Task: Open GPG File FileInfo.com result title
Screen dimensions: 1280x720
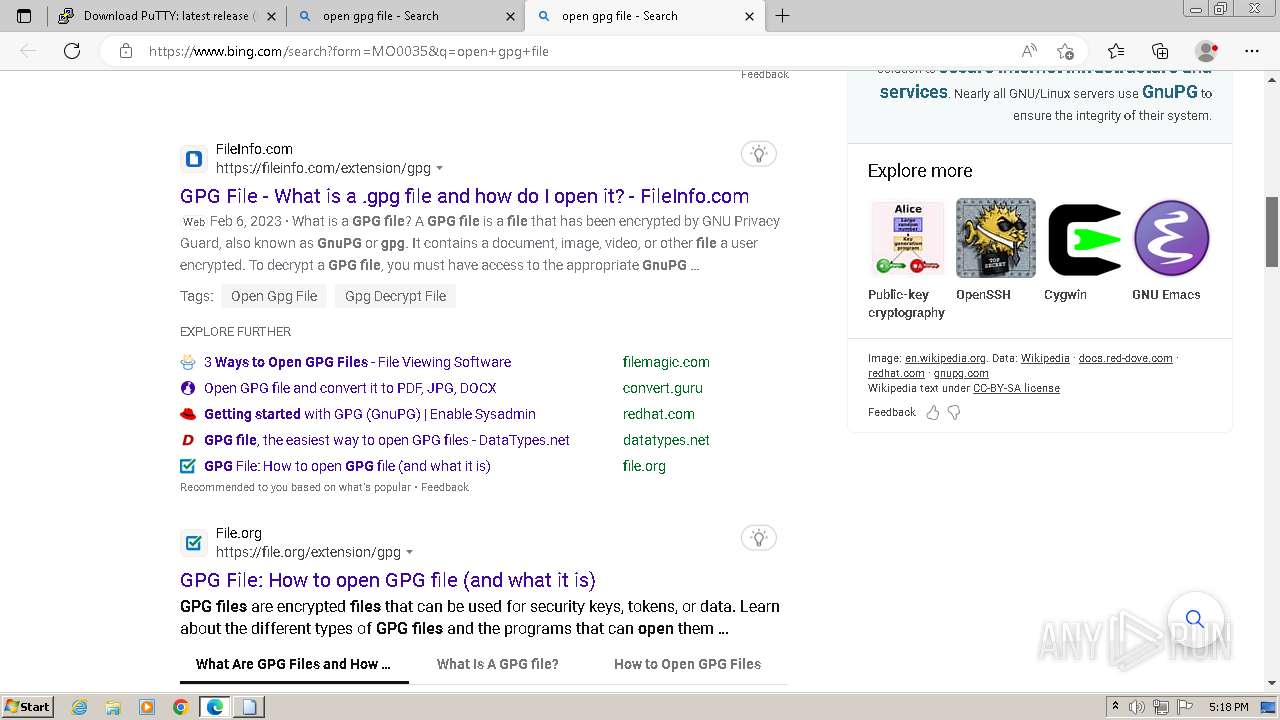Action: (x=464, y=196)
